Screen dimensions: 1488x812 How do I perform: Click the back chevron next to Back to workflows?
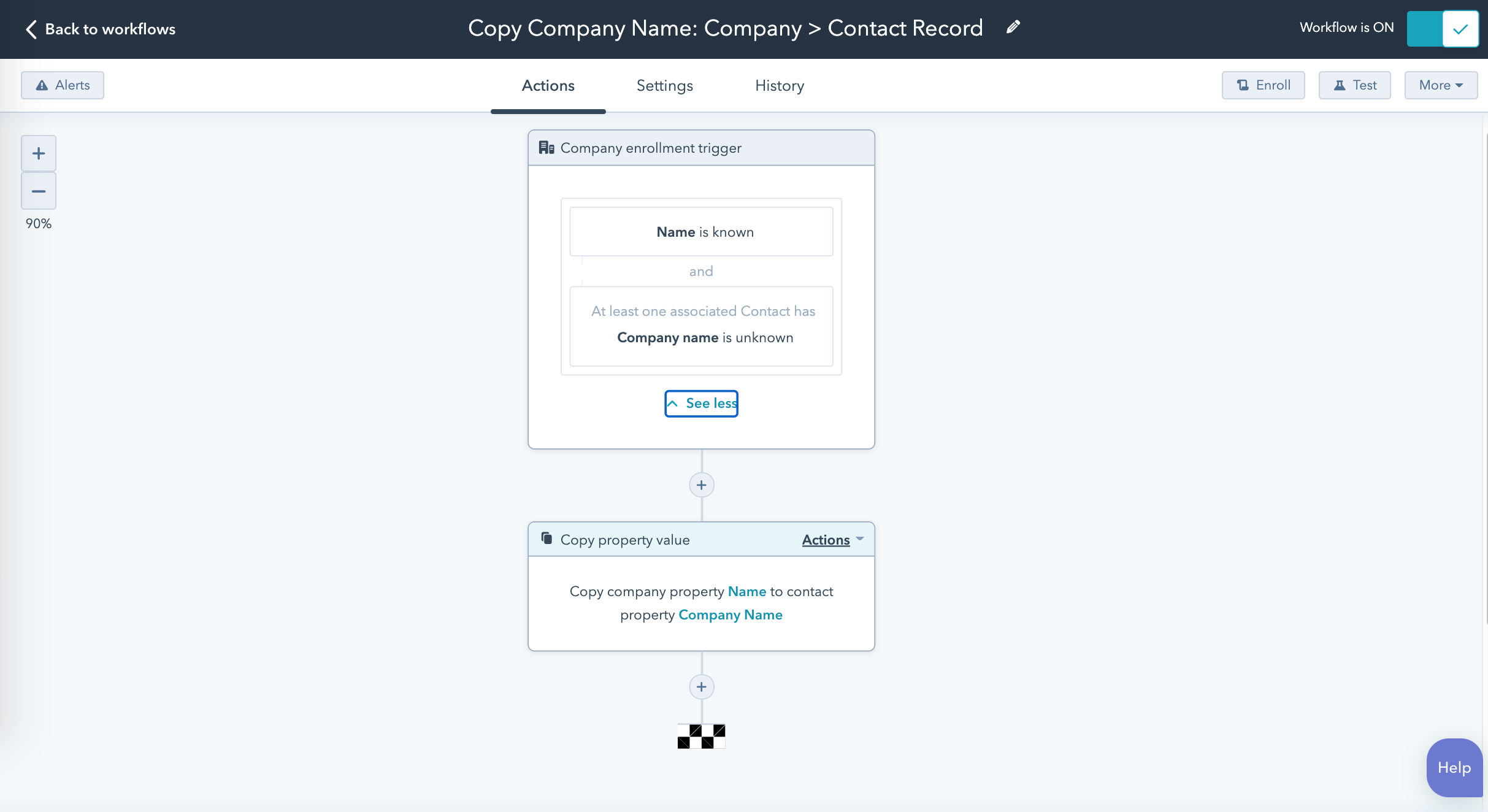coord(31,29)
